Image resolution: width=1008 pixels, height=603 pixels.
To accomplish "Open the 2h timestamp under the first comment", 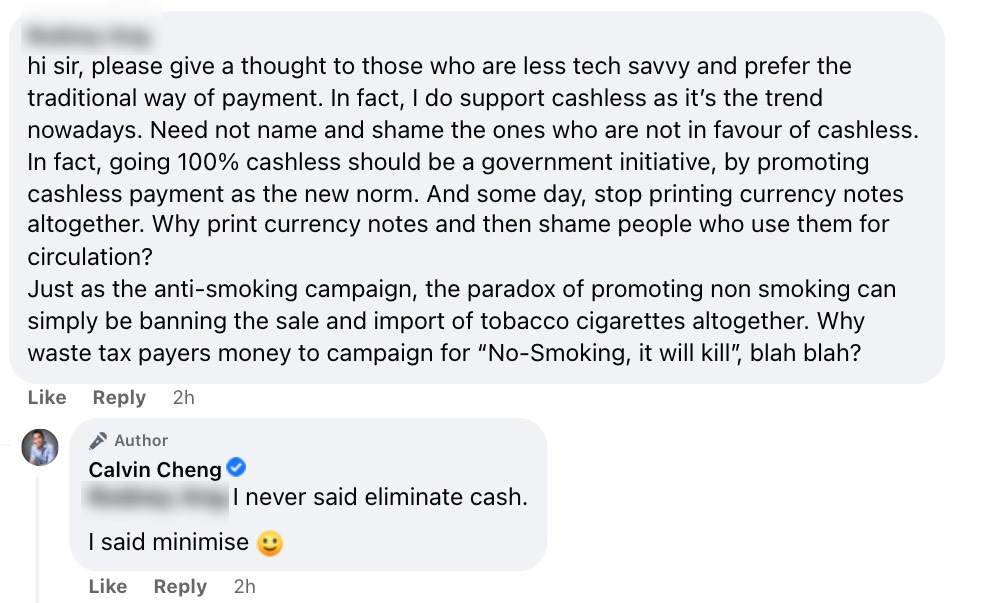I will tap(183, 397).
